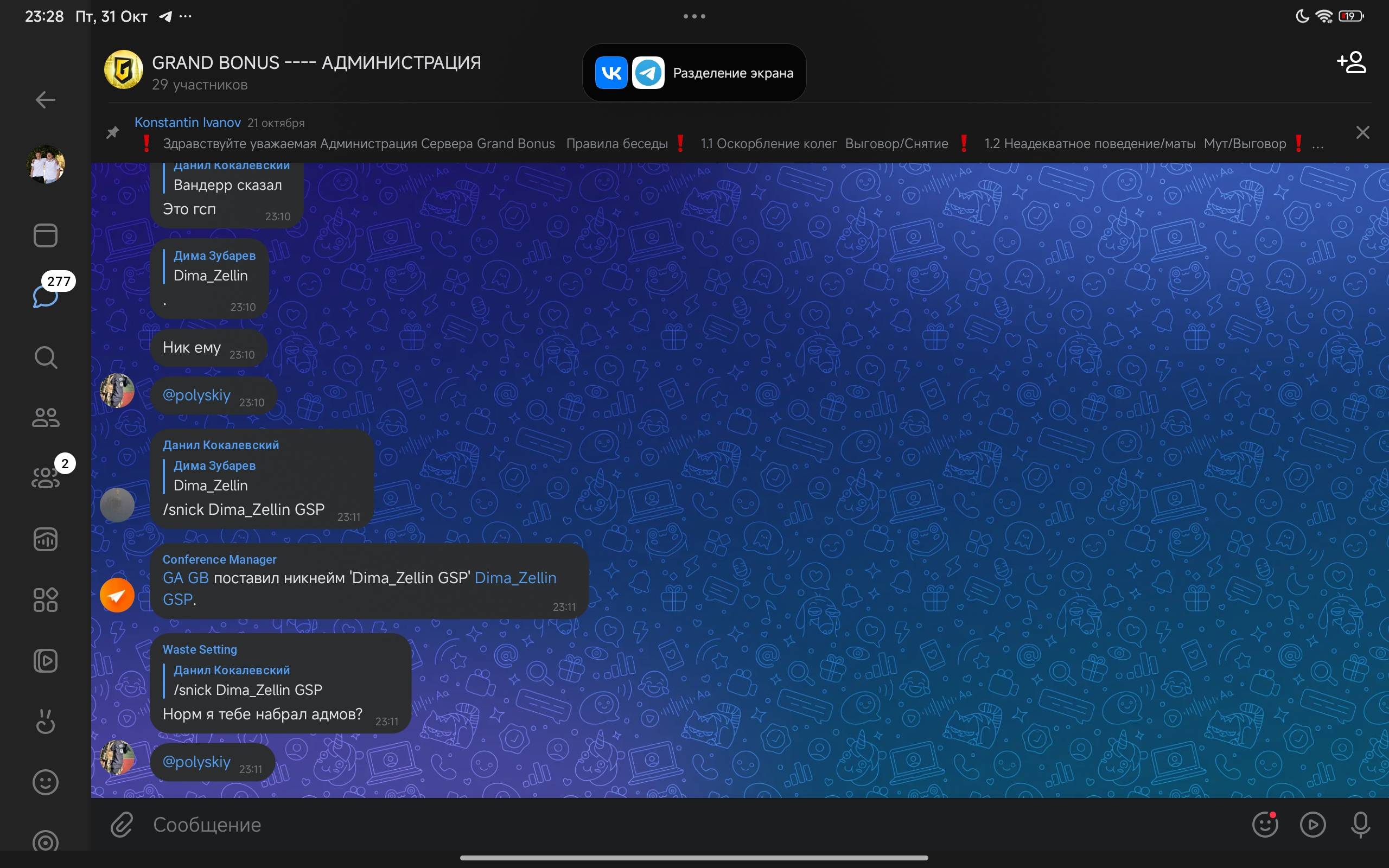Open the communities icon with badge 2
The width and height of the screenshot is (1389, 868).
[x=46, y=477]
